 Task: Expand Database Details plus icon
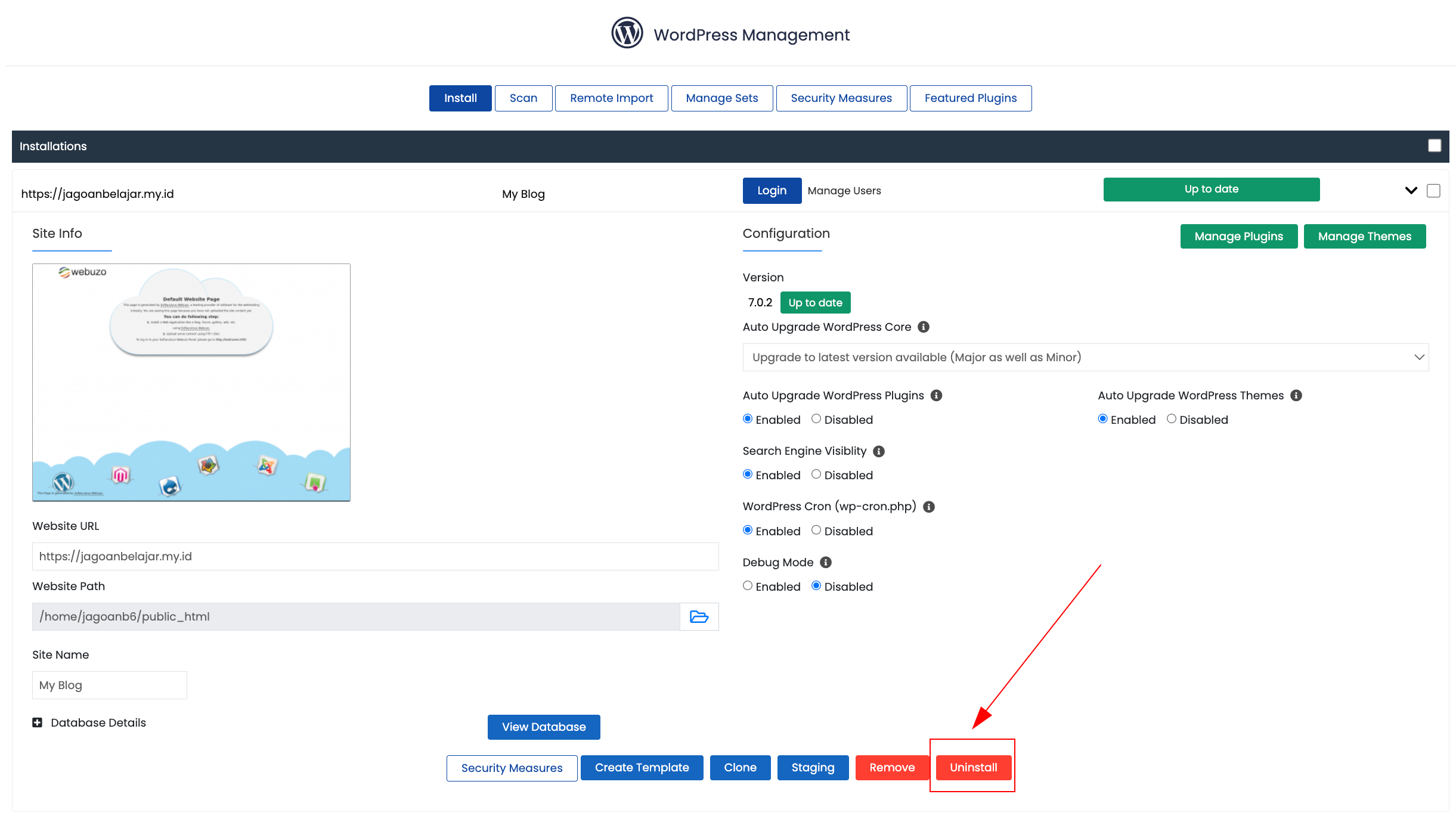coord(37,722)
